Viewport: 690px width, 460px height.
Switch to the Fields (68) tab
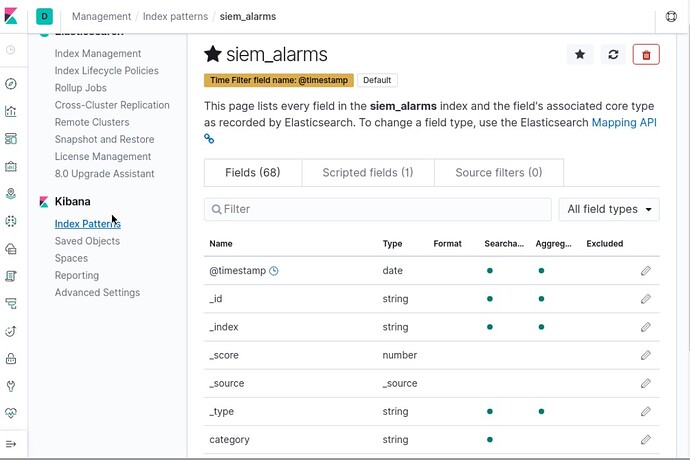pyautogui.click(x=253, y=173)
